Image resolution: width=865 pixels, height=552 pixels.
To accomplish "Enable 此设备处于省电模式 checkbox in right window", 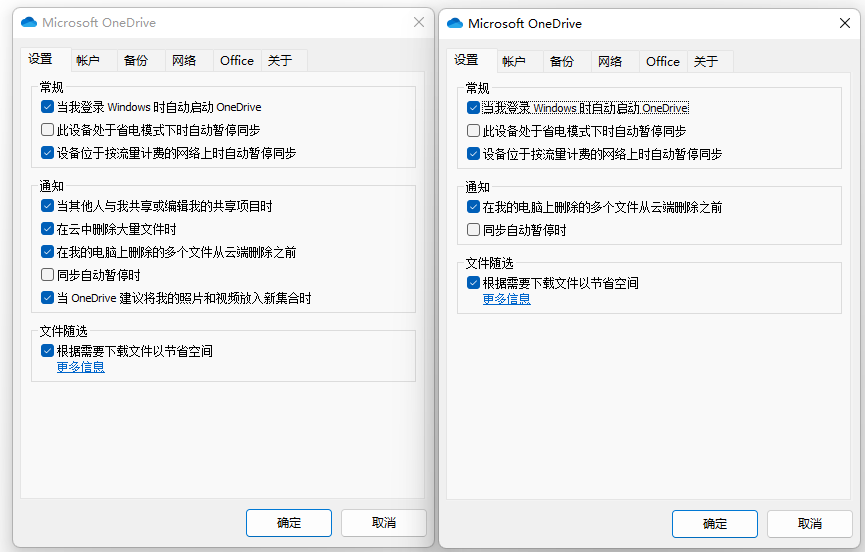I will click(x=473, y=131).
